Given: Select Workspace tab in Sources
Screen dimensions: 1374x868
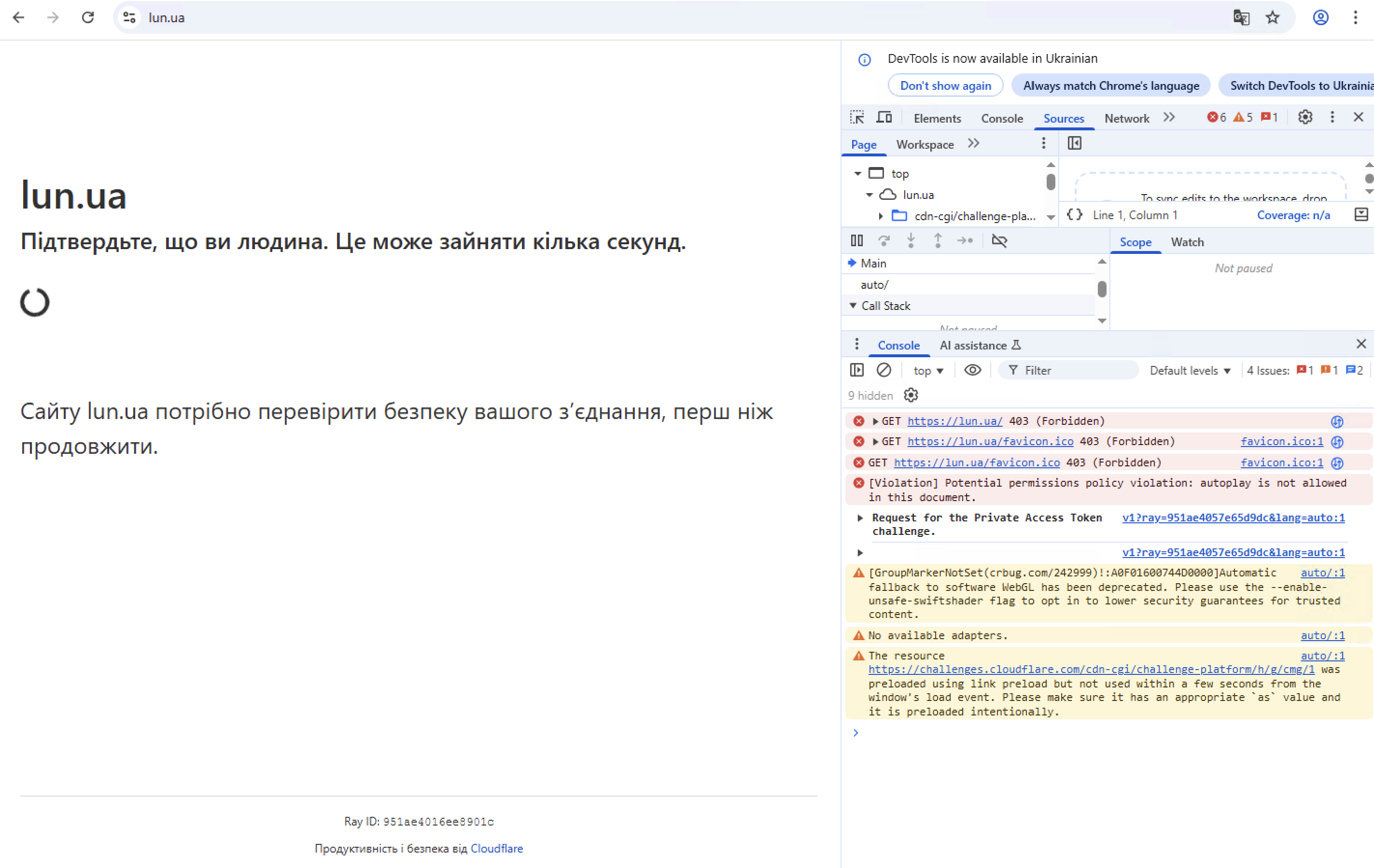Looking at the screenshot, I should [x=925, y=144].
